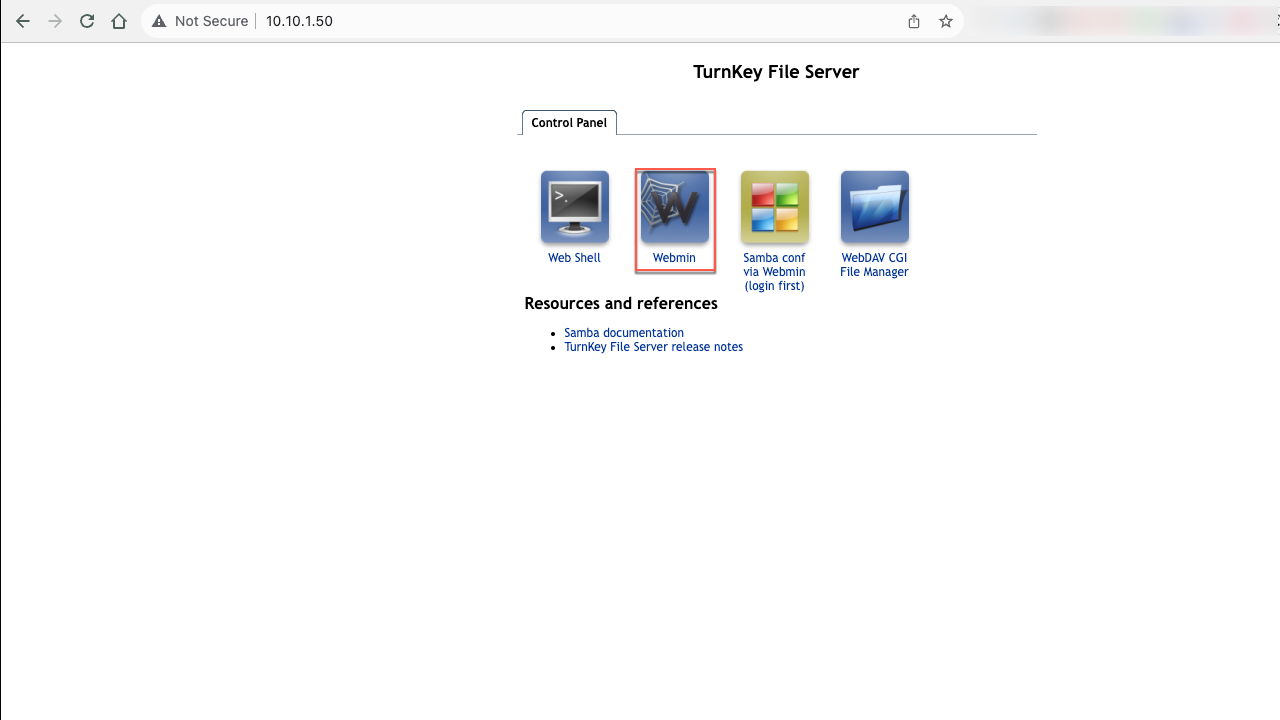Image resolution: width=1280 pixels, height=720 pixels.
Task: Click the Samba conf via Webmin label
Action: 774,271
